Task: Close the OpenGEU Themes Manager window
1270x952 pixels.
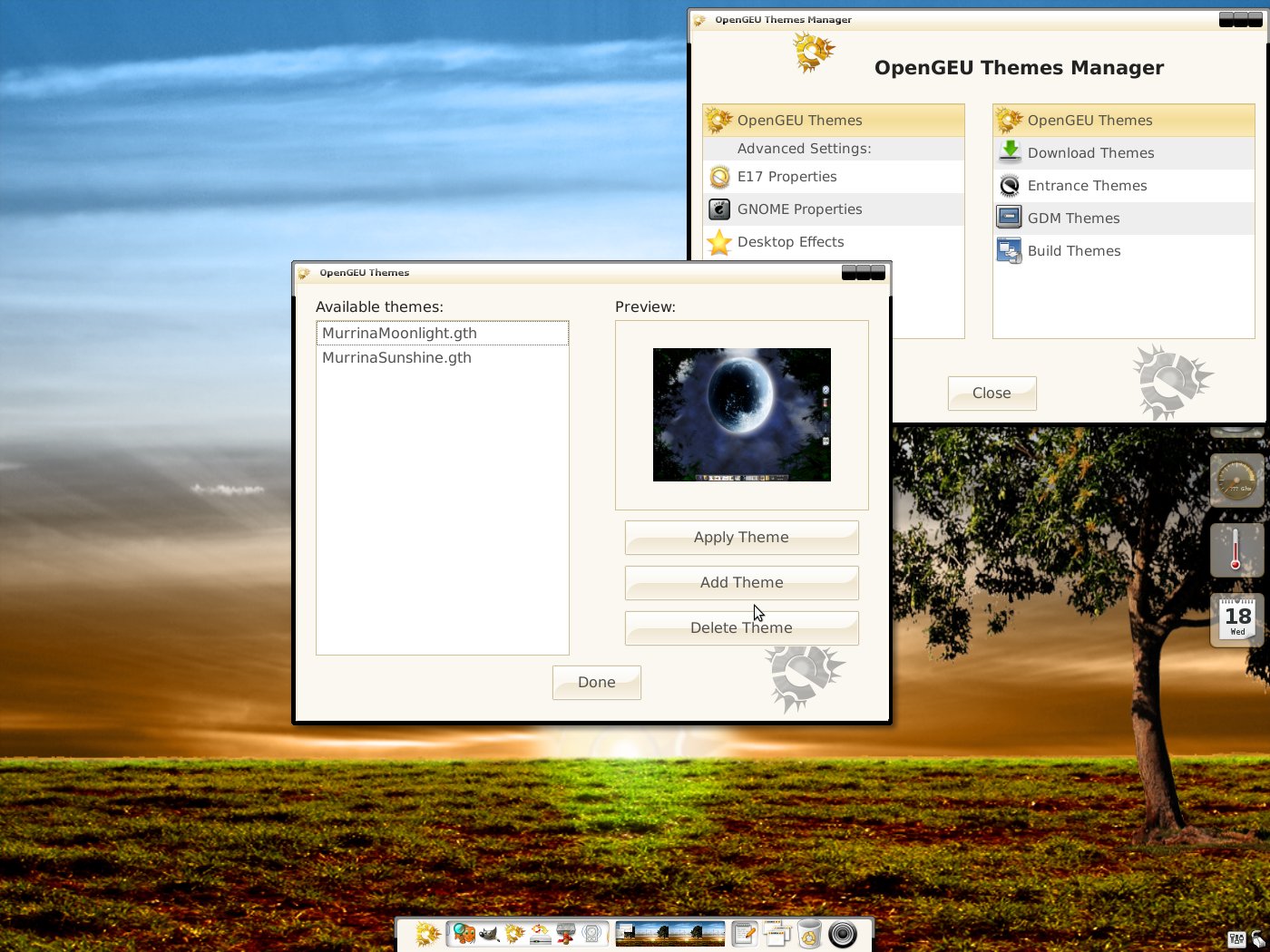Action: (x=992, y=393)
